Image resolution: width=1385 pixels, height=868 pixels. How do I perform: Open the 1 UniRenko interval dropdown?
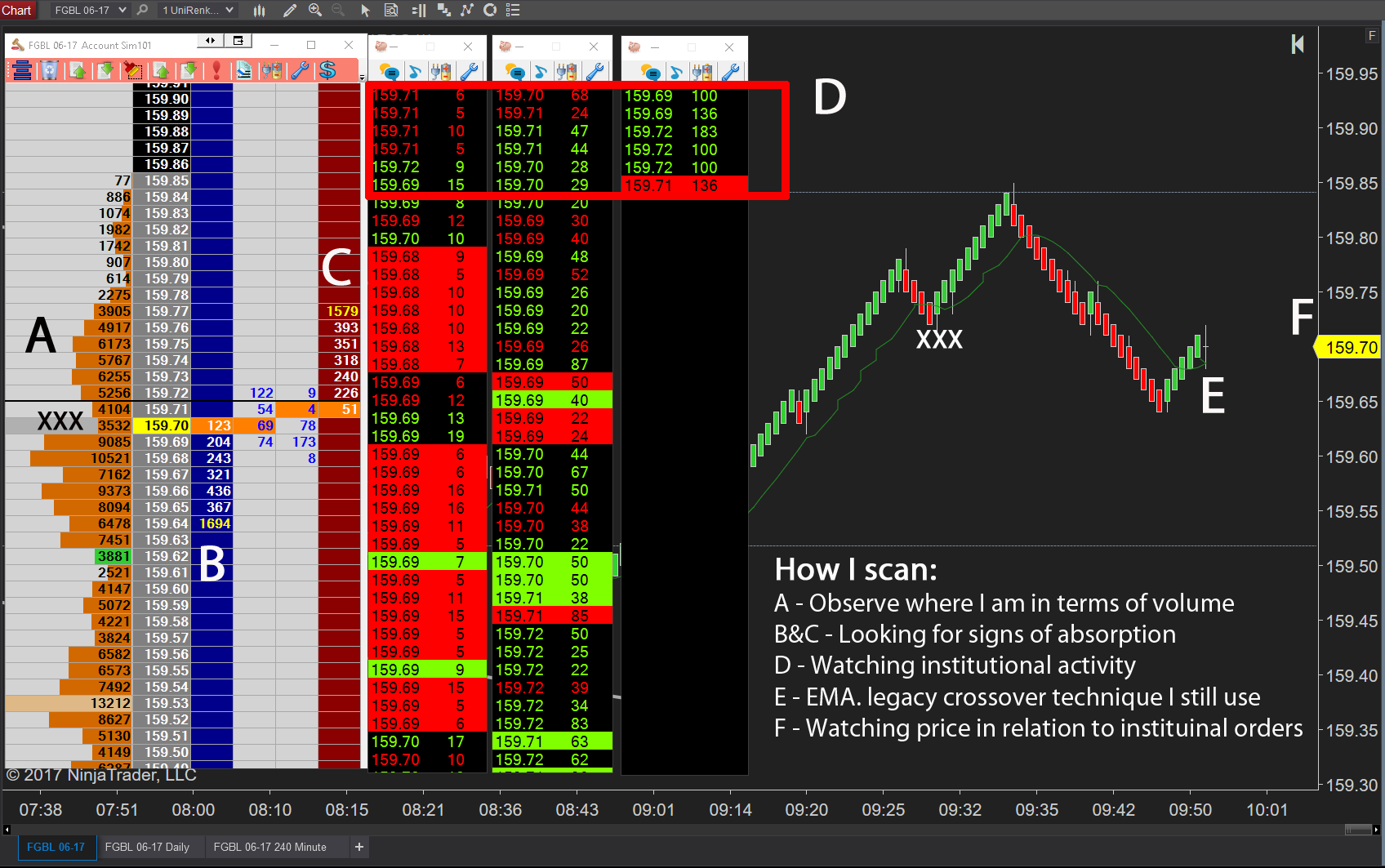(x=198, y=10)
